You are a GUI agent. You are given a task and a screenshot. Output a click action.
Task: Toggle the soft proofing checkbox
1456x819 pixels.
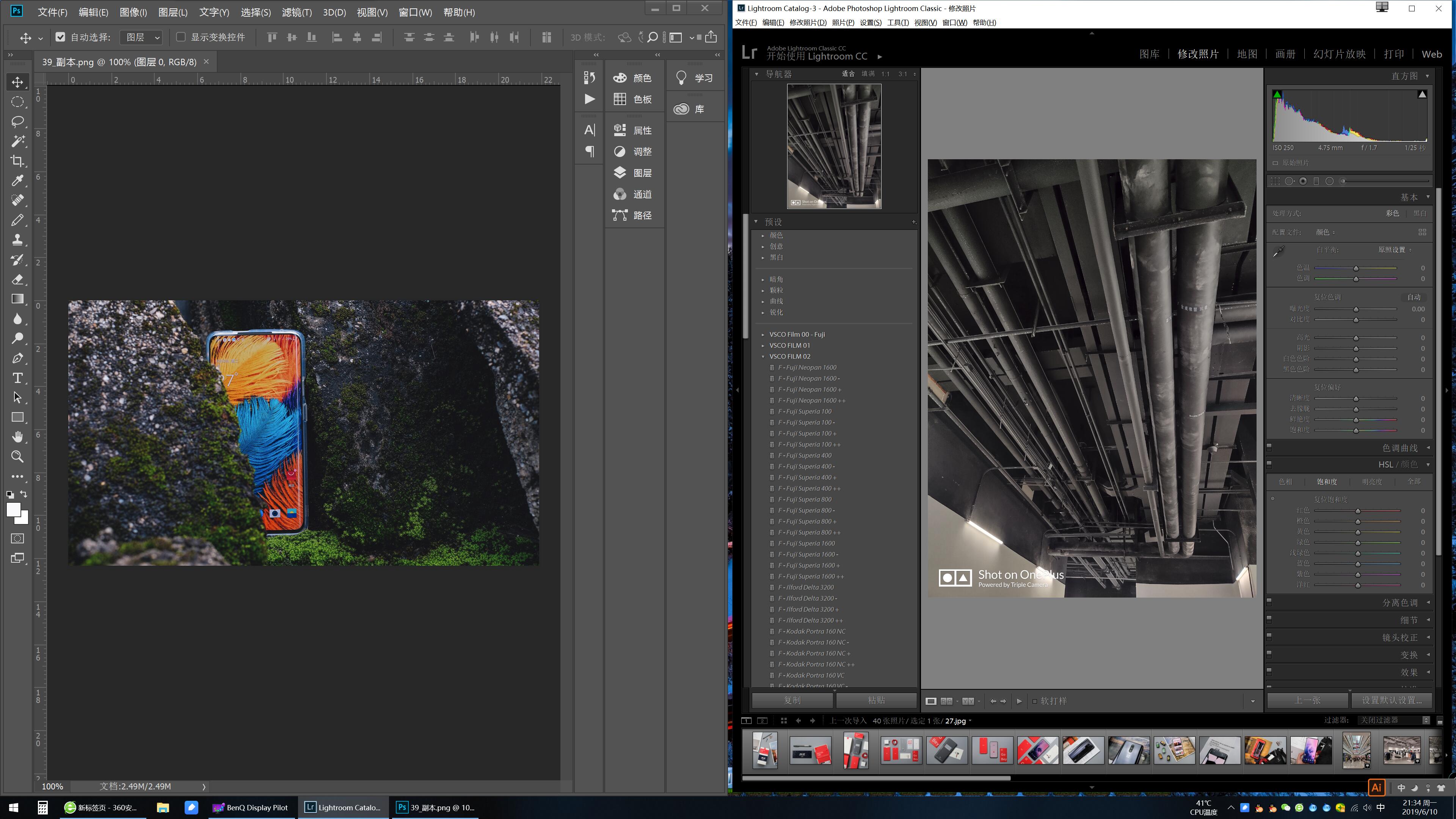1035,701
